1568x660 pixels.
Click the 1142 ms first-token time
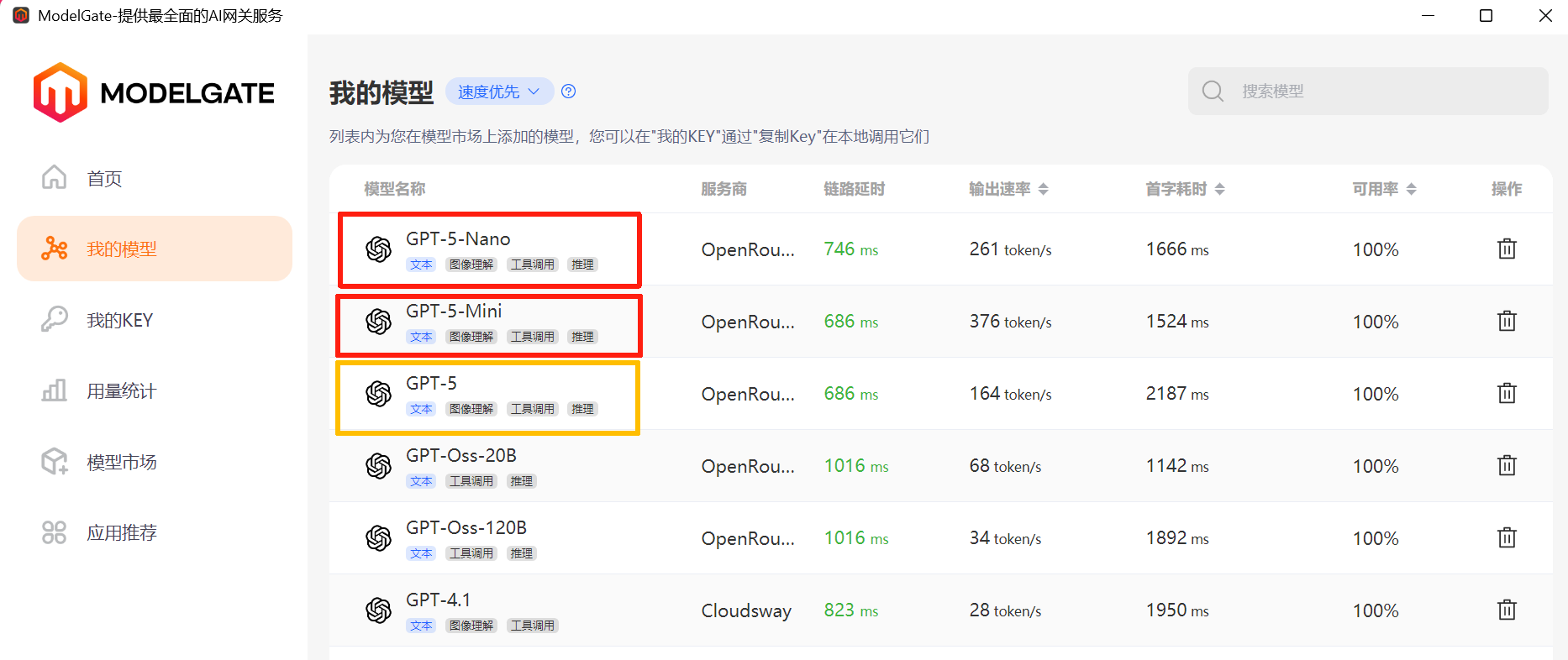point(1177,465)
